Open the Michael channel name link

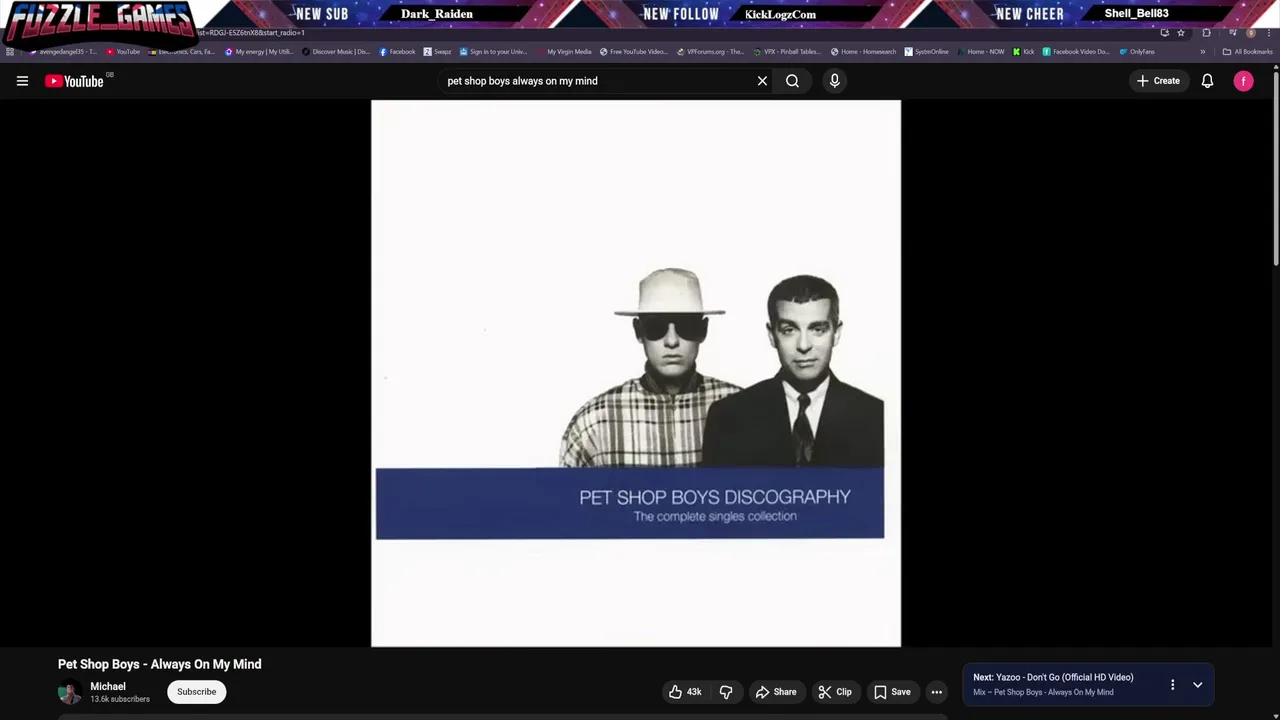[x=108, y=687]
